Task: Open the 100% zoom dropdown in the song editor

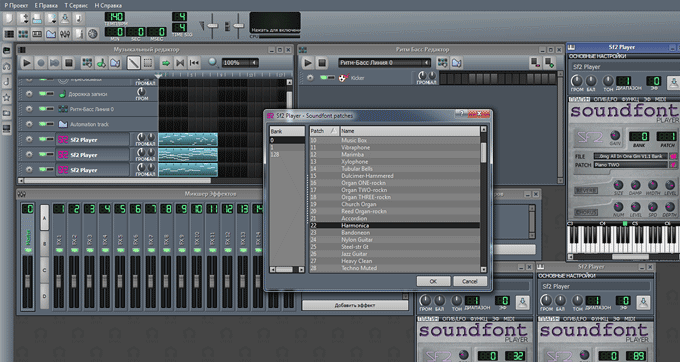Action: (x=240, y=63)
